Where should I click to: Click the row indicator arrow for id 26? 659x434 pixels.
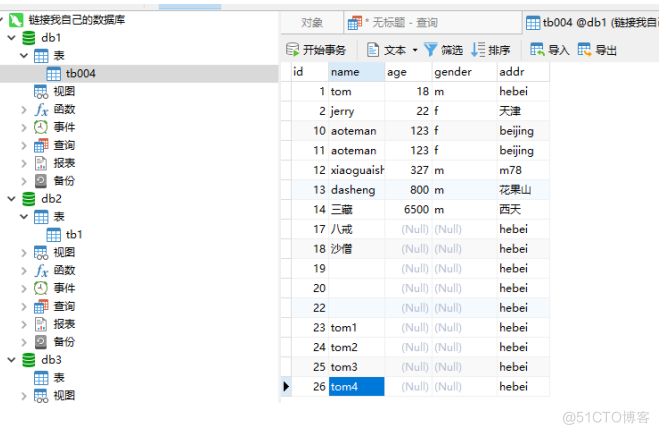click(286, 387)
